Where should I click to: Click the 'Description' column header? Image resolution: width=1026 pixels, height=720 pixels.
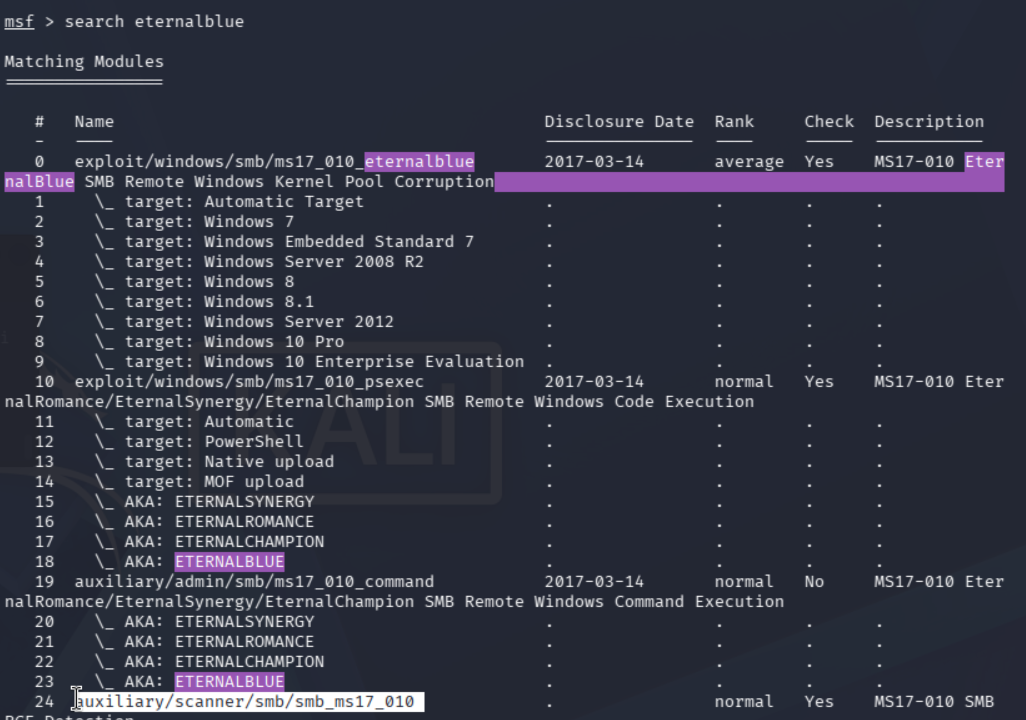[x=929, y=122]
